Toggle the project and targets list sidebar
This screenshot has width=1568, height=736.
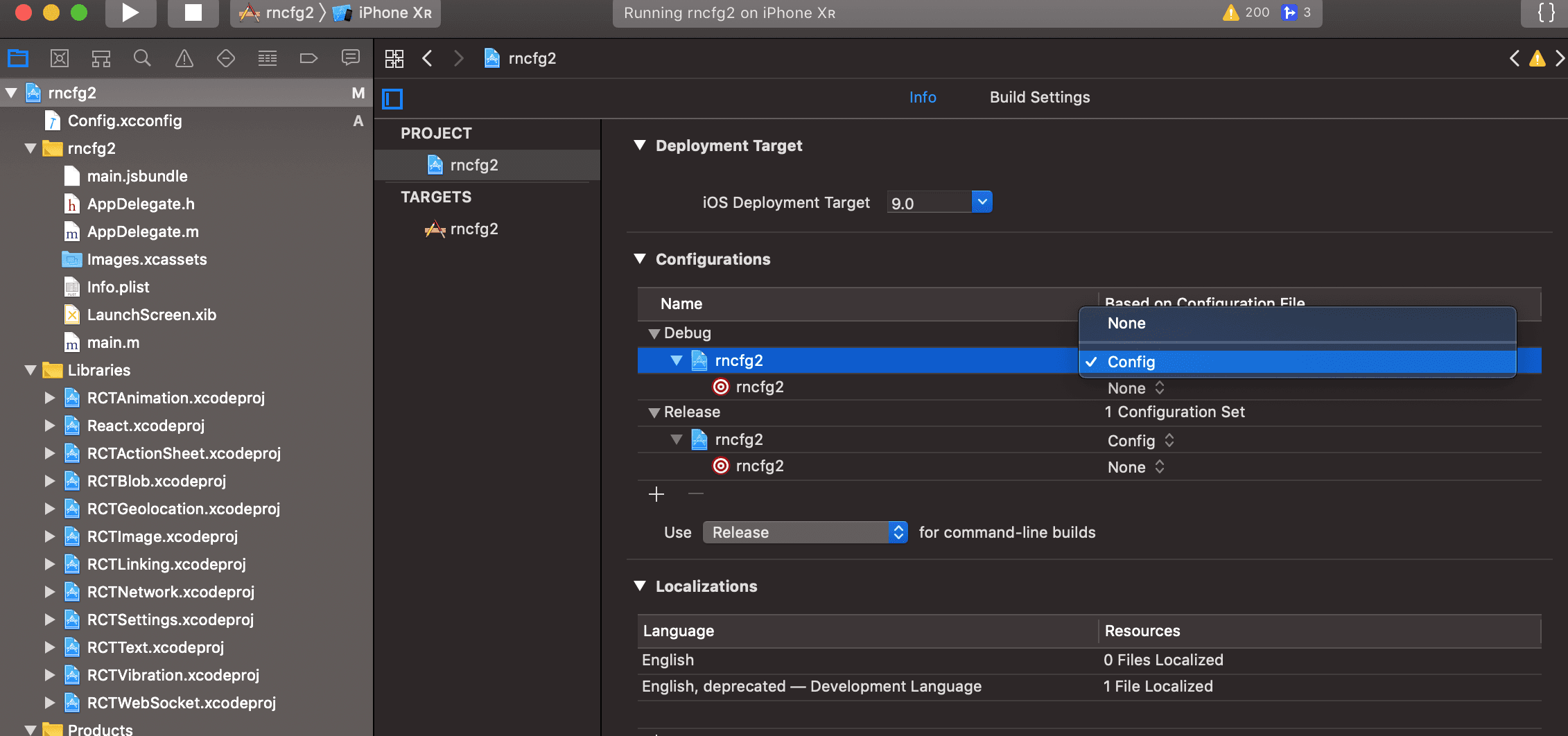392,99
